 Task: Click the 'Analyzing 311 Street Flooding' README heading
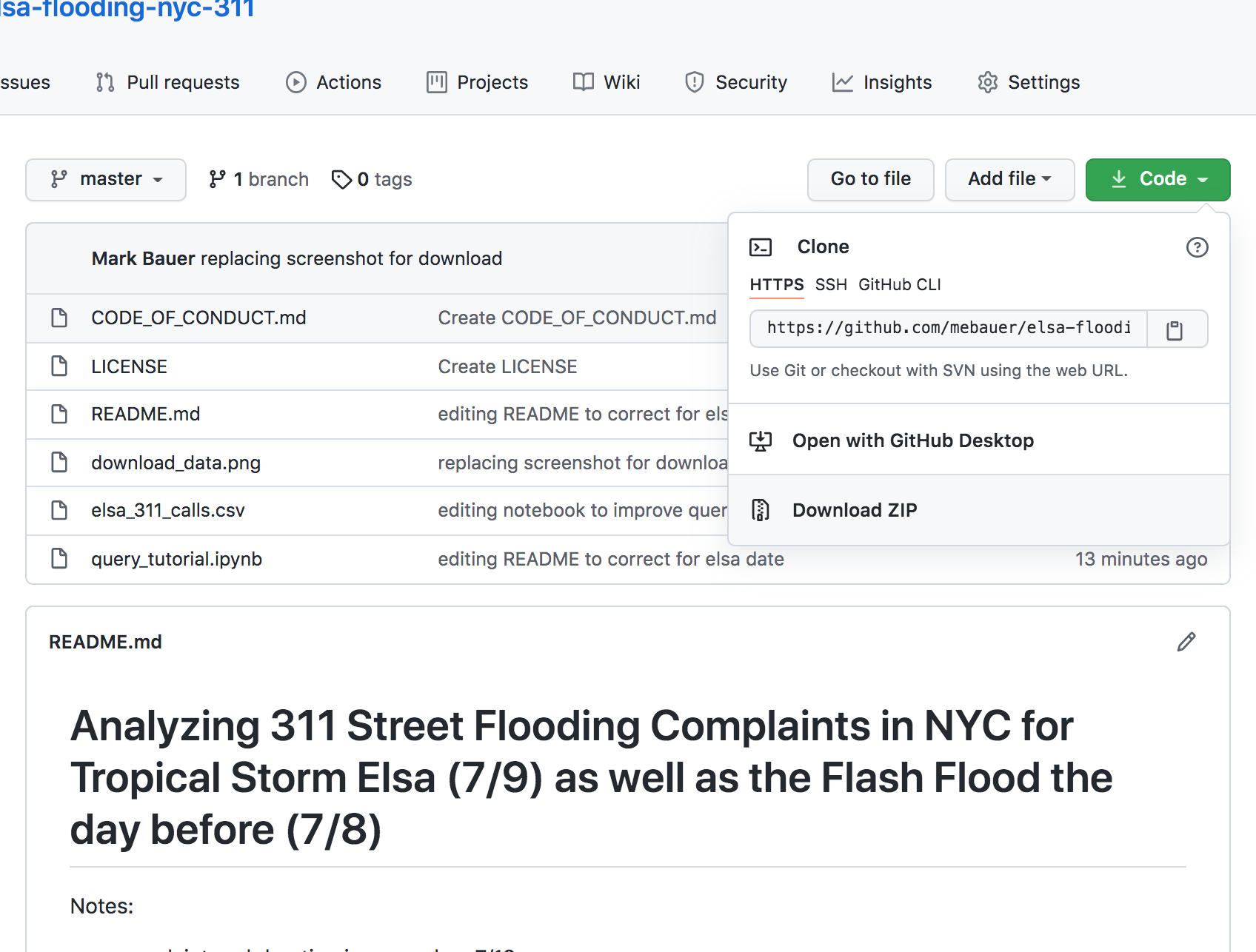591,777
